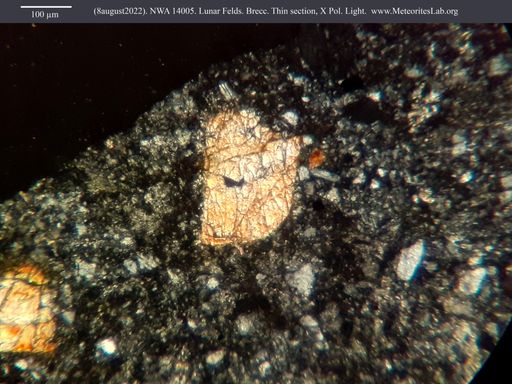Click the NWA 14005 caption text
This screenshot has height=384, width=512.
click(172, 11)
